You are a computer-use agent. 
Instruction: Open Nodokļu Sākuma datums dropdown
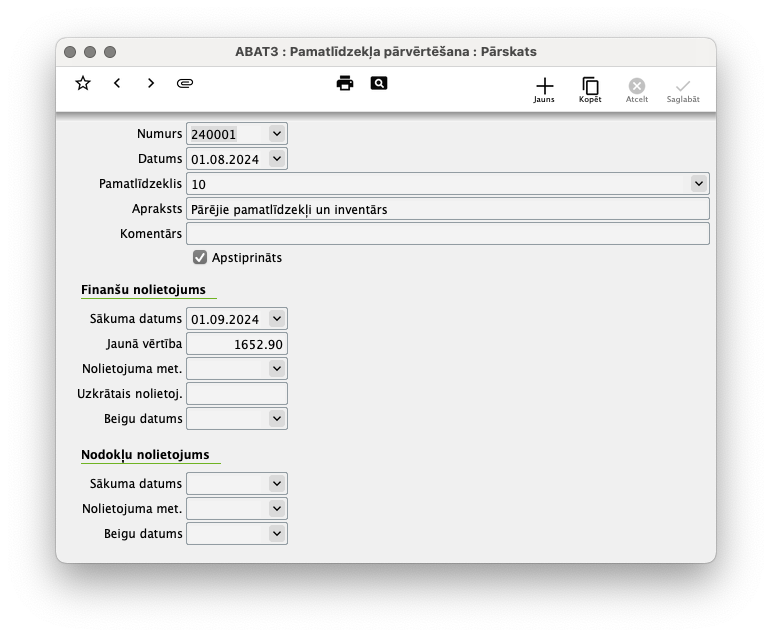tap(277, 483)
